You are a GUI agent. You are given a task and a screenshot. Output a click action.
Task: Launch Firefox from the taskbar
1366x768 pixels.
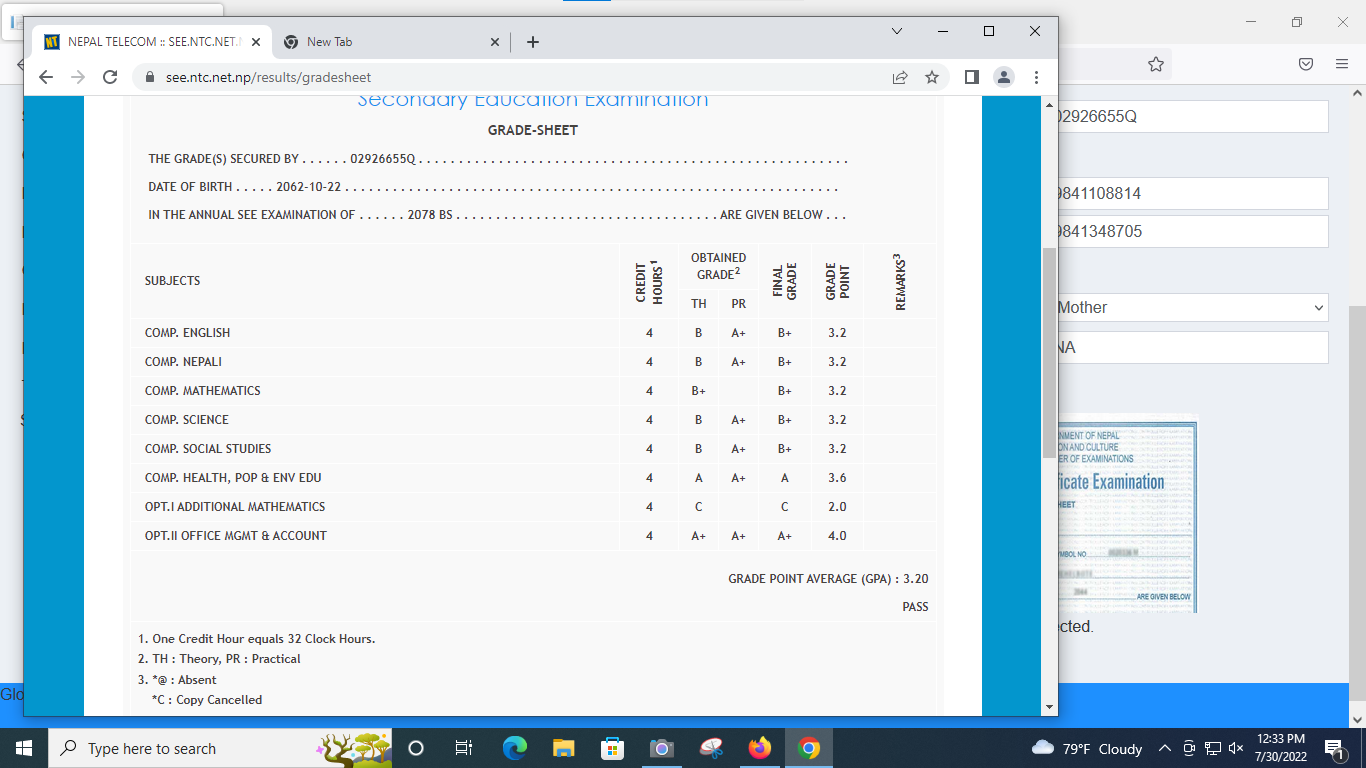pyautogui.click(x=760, y=748)
